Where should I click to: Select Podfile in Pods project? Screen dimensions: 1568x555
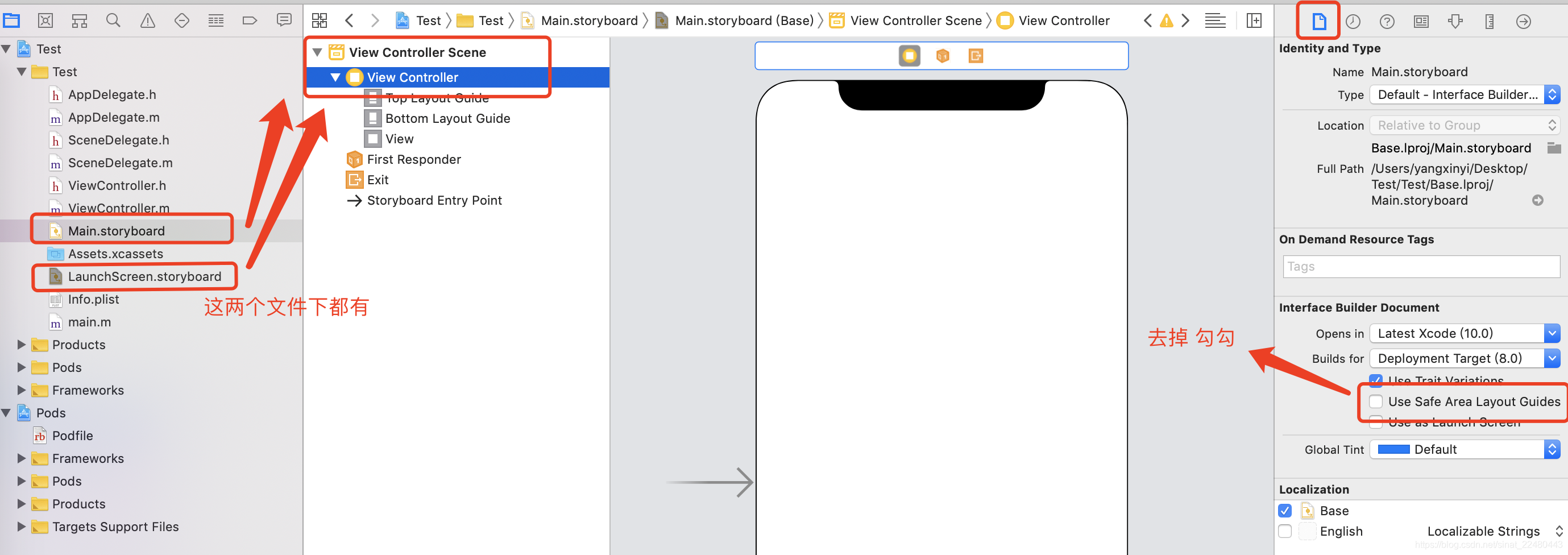pyautogui.click(x=72, y=435)
